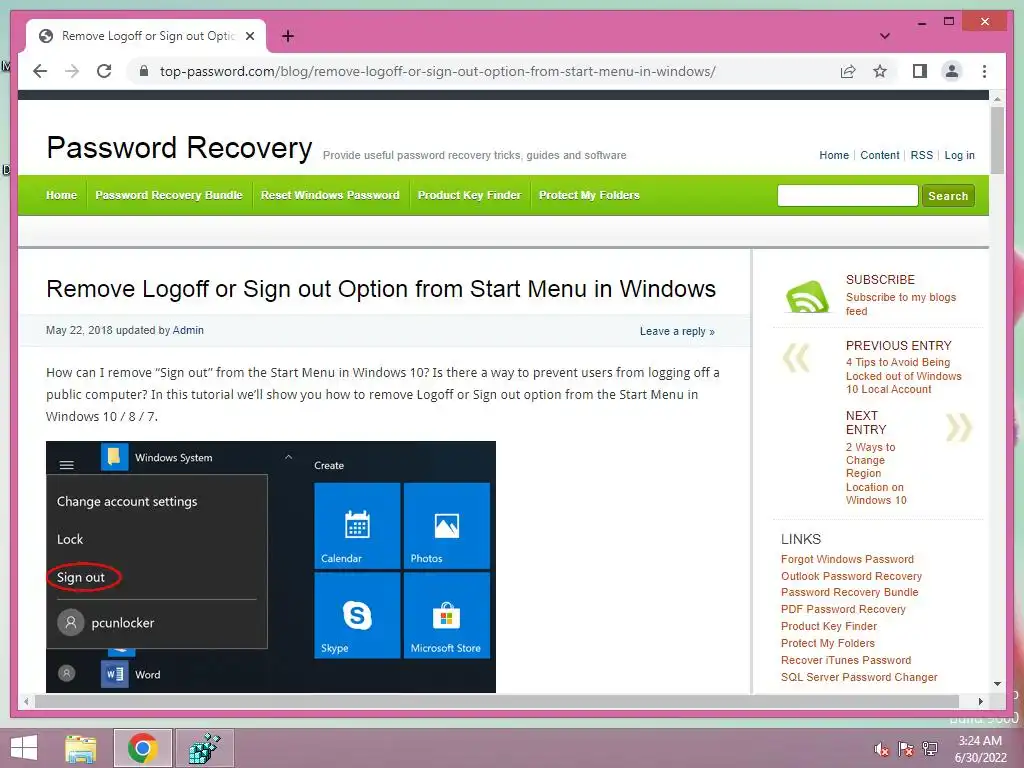The width and height of the screenshot is (1024, 768).
Task: Open PDF Password Recovery link
Action: tap(843, 609)
